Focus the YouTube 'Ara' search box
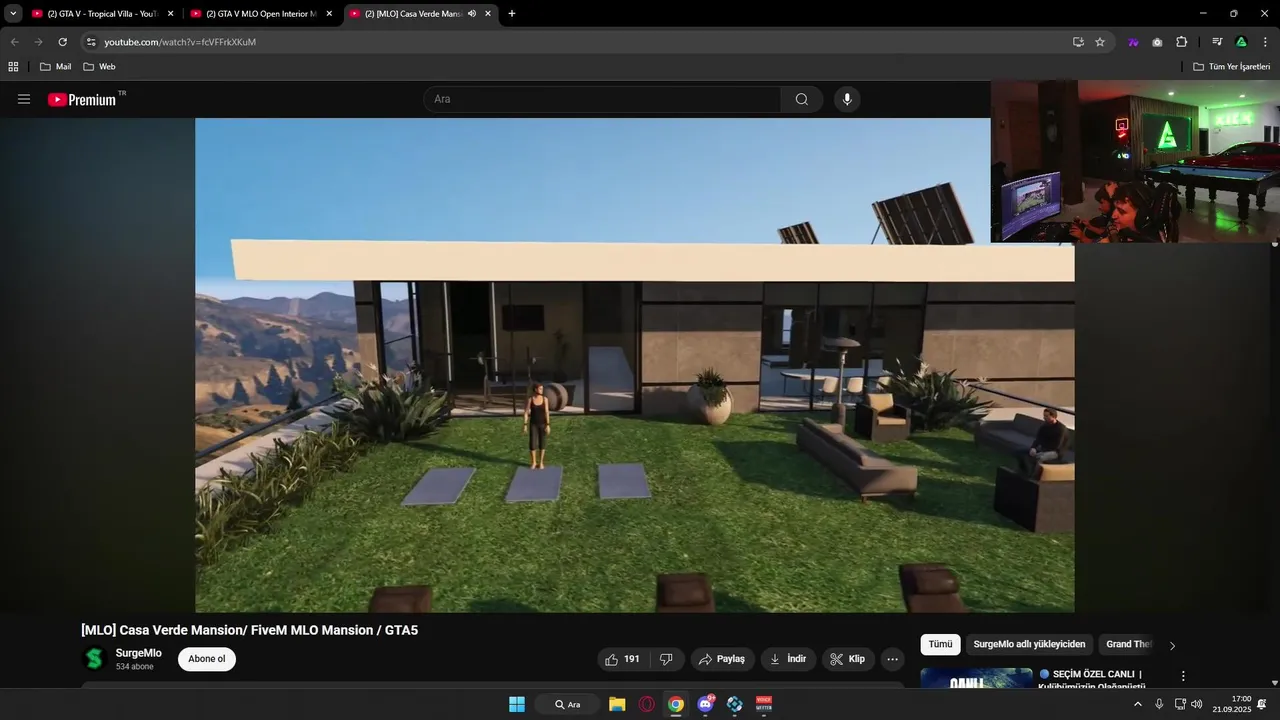The width and height of the screenshot is (1280, 720). 602,99
